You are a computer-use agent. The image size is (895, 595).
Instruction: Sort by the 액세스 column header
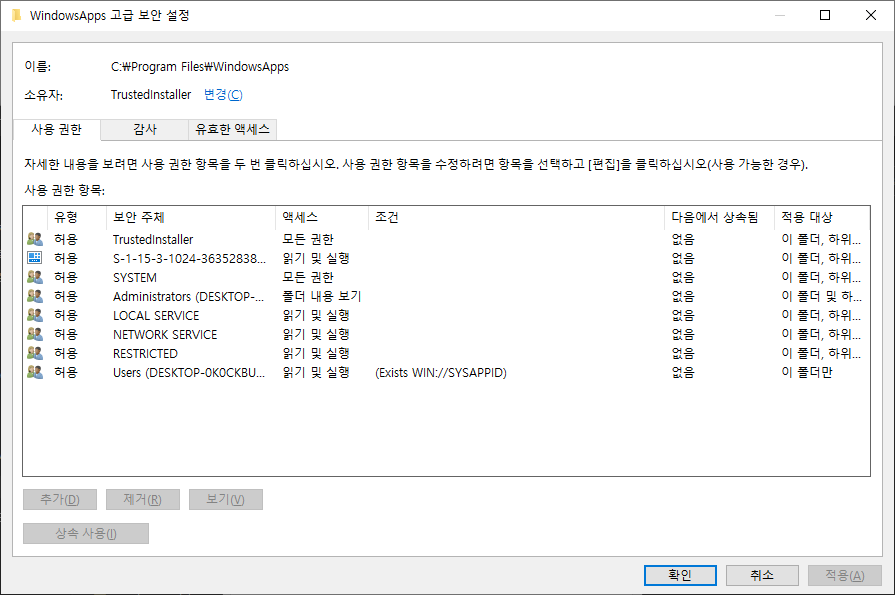click(322, 217)
